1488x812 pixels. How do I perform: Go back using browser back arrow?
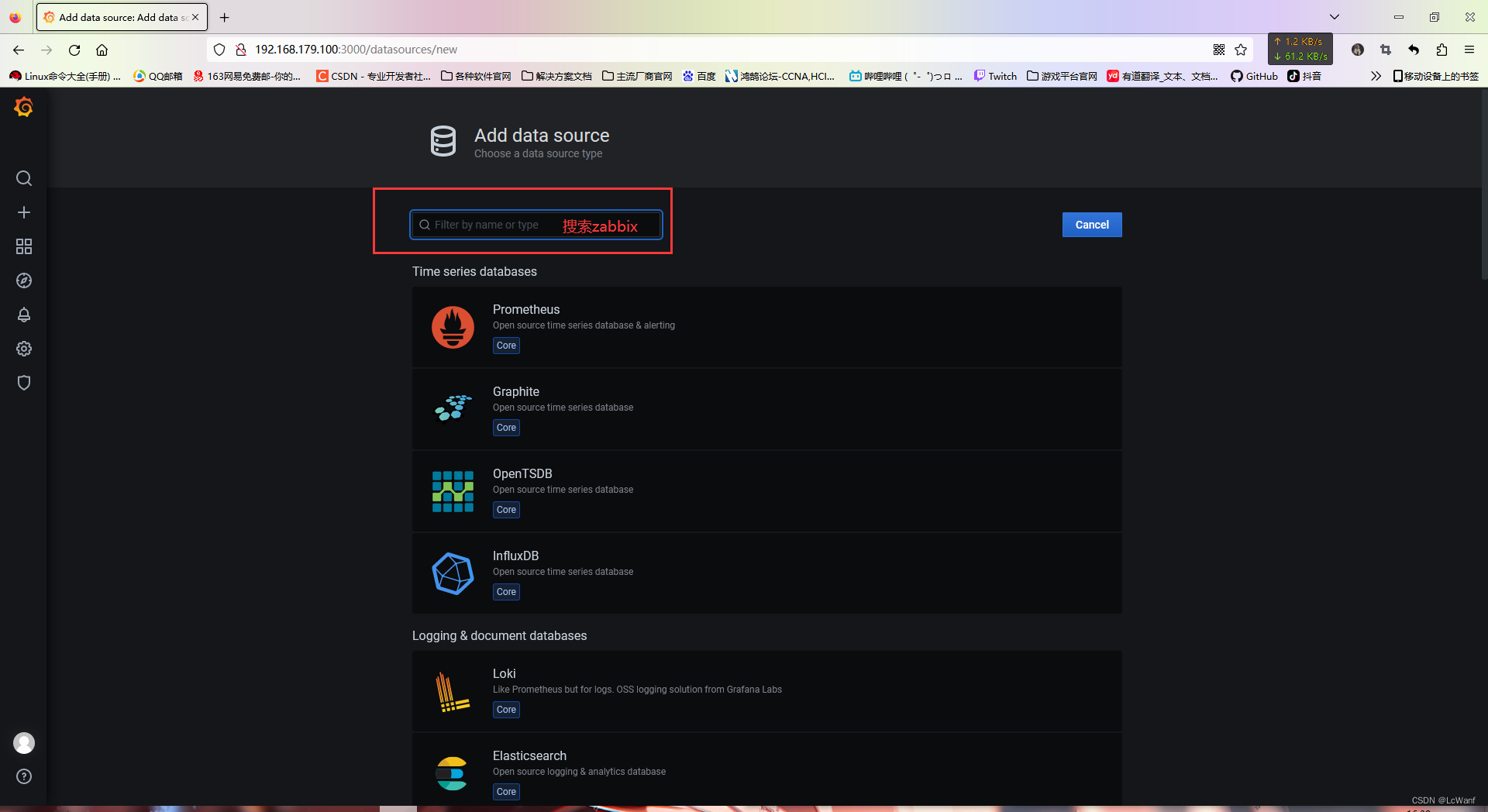coord(19,50)
